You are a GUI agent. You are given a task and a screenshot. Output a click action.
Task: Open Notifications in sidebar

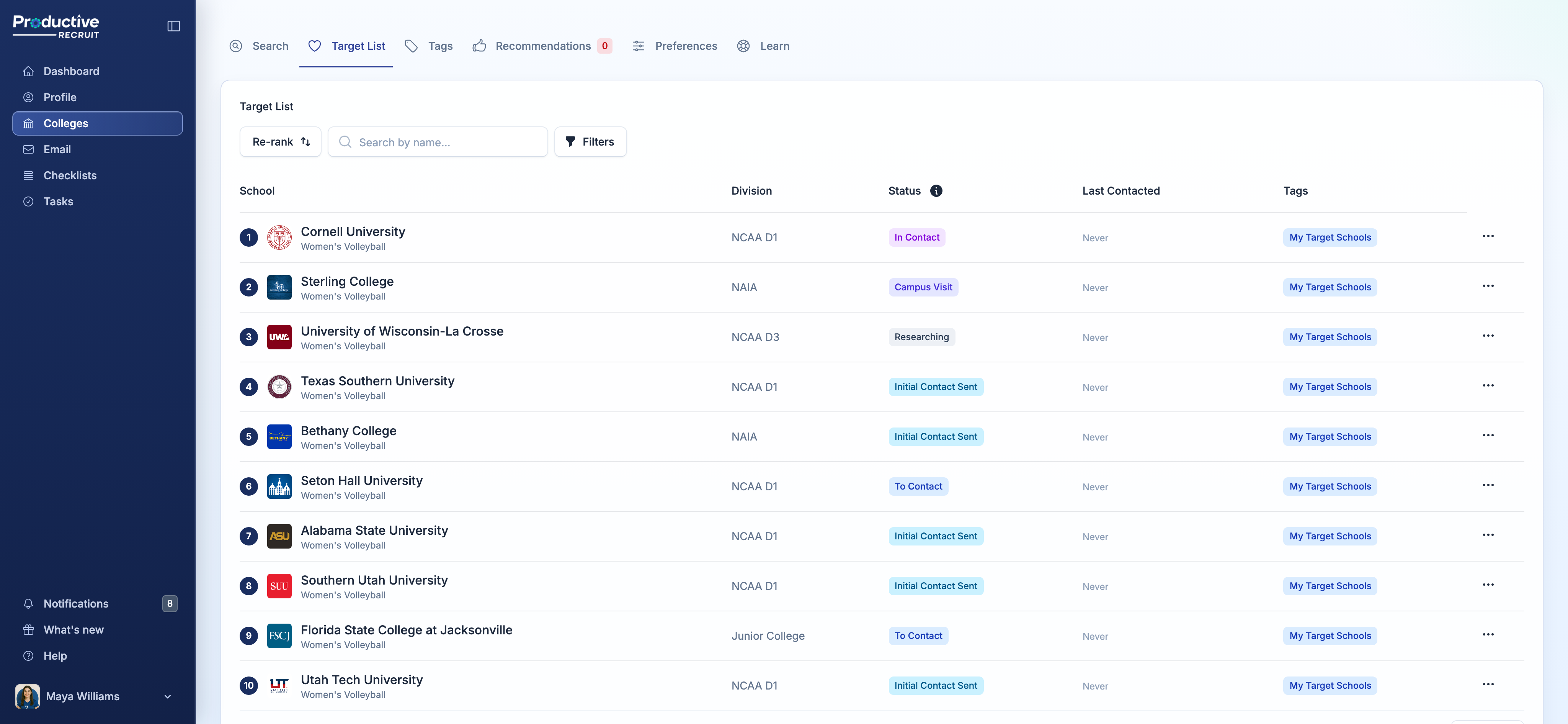pyautogui.click(x=97, y=603)
